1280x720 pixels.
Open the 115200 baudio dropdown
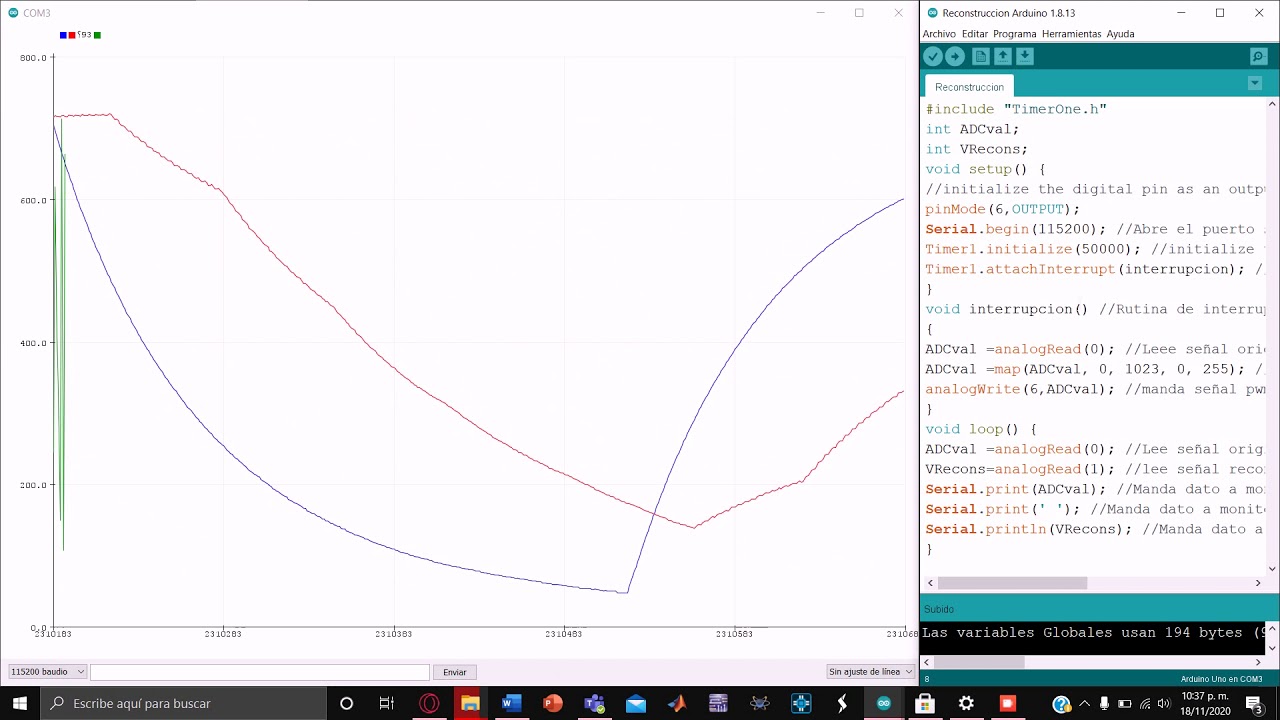pyautogui.click(x=48, y=672)
